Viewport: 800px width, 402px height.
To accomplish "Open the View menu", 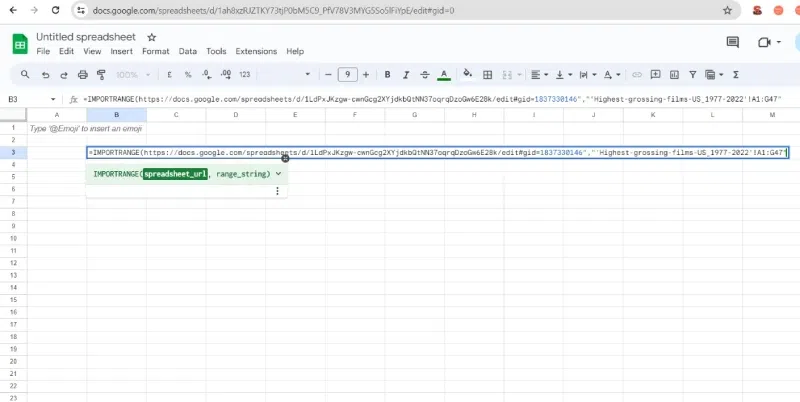I will point(92,52).
